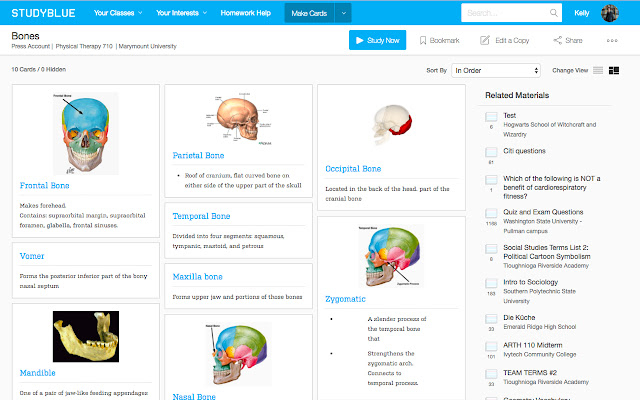Screen dimensions: 640x400
Task: Click the Edit a Copy label
Action: pos(512,40)
